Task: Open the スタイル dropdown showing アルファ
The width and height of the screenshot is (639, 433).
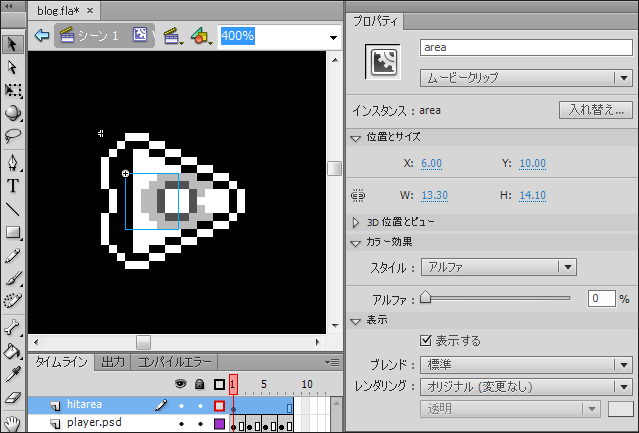Action: [x=498, y=267]
